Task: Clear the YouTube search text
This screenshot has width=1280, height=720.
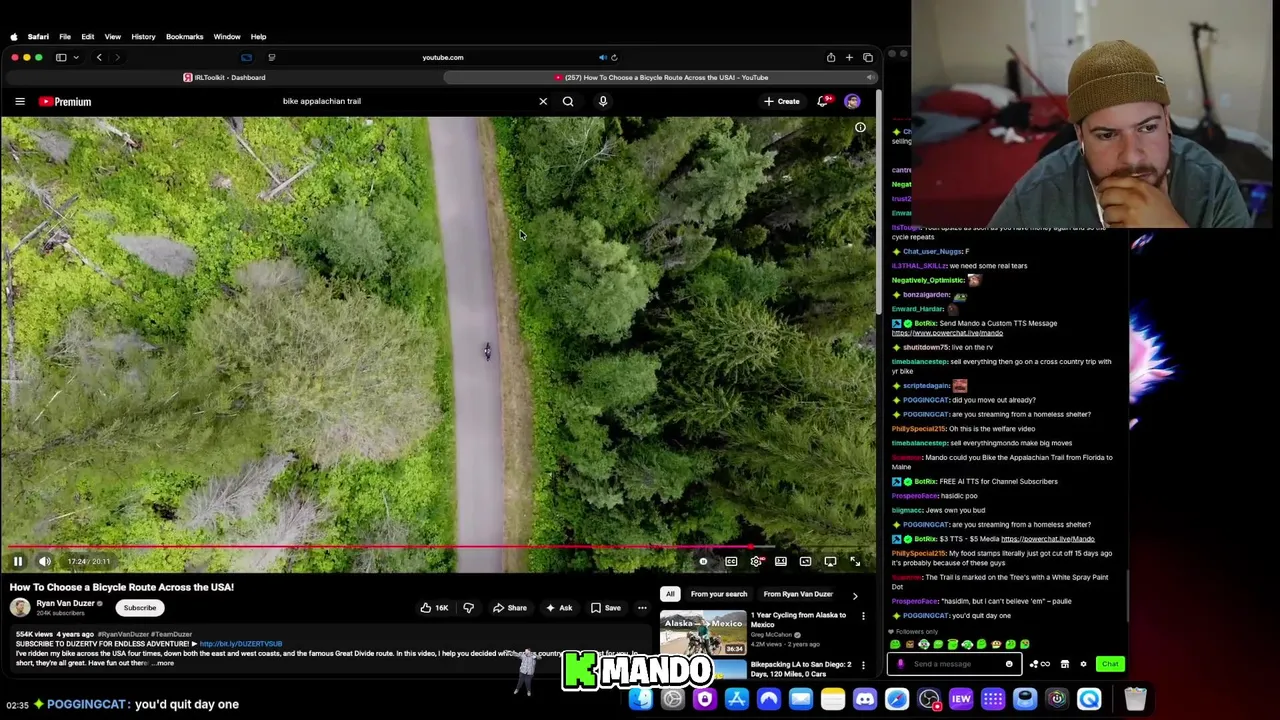Action: tap(543, 101)
